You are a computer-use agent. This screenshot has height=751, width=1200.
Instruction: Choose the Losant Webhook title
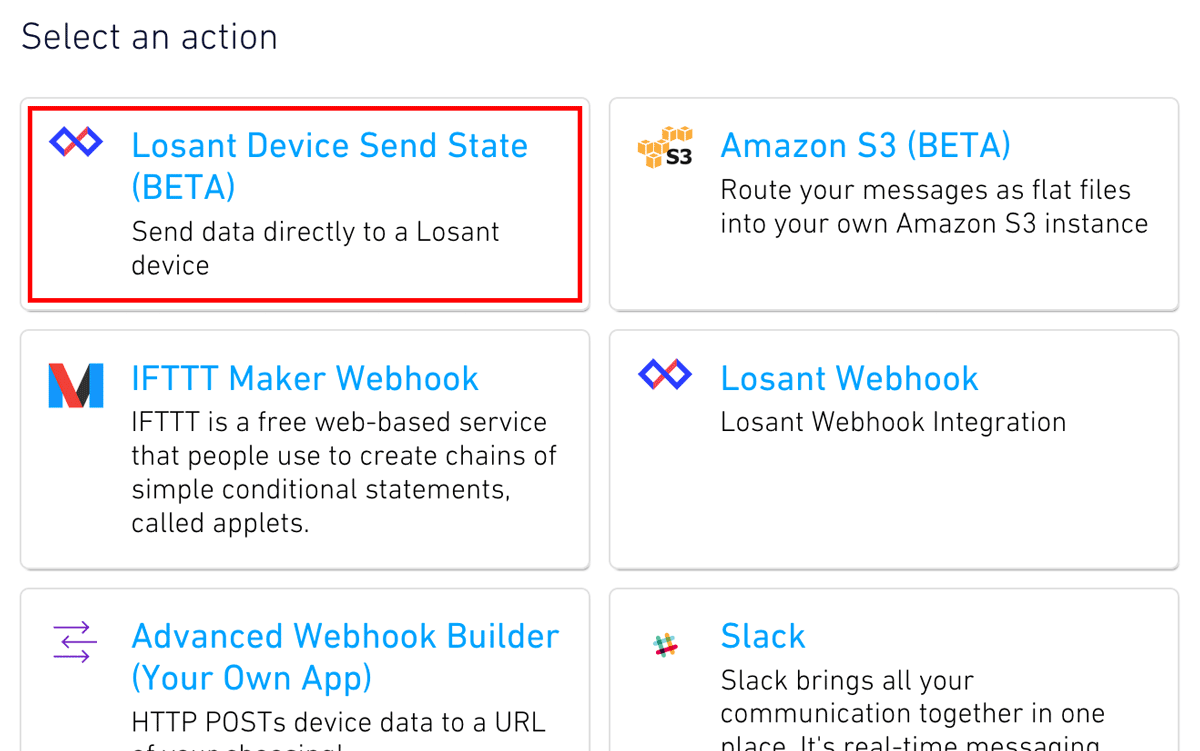849,379
